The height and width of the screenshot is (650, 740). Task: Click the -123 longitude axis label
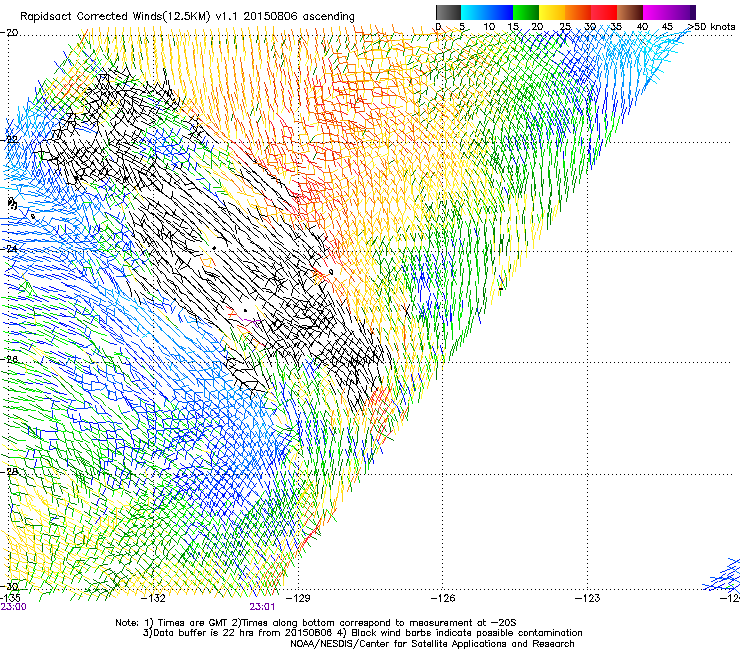(x=588, y=598)
